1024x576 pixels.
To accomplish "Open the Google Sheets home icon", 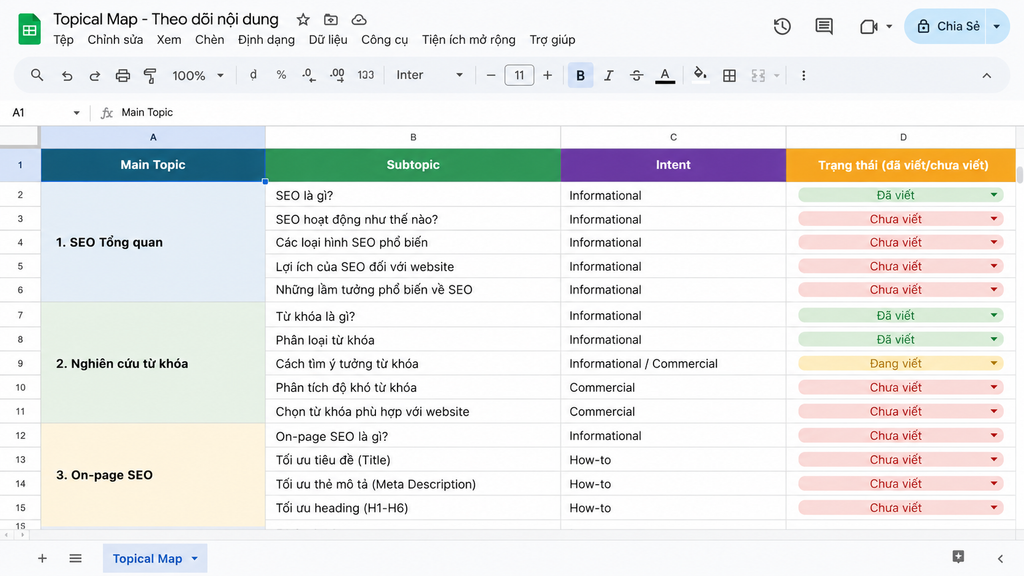I will 29,29.
